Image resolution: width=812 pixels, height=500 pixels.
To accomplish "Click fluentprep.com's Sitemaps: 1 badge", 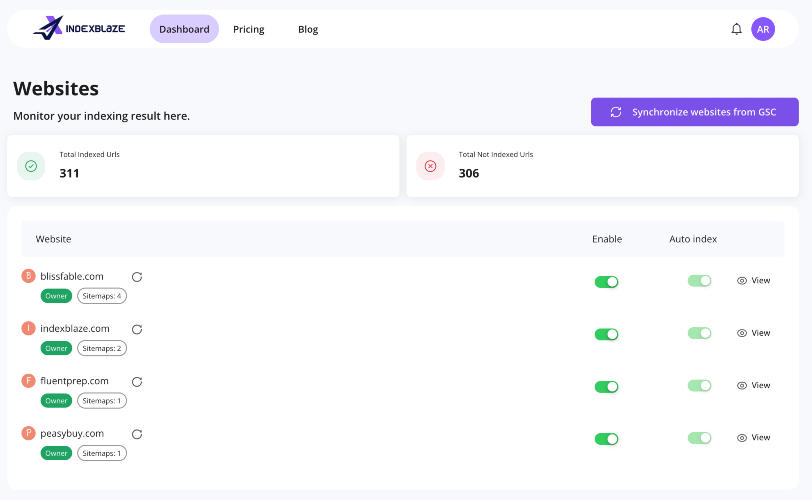I will (x=102, y=401).
